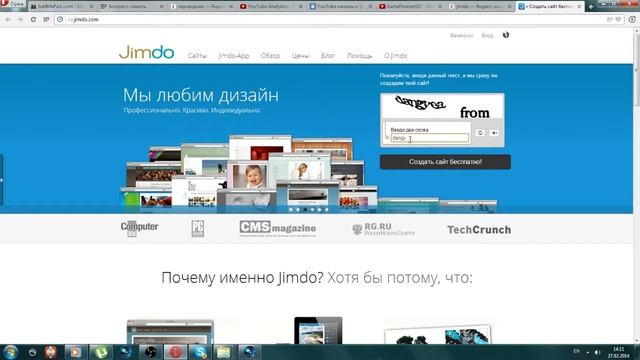Open the Jimdo-App menu item
This screenshot has width=640, height=360.
pyautogui.click(x=234, y=56)
